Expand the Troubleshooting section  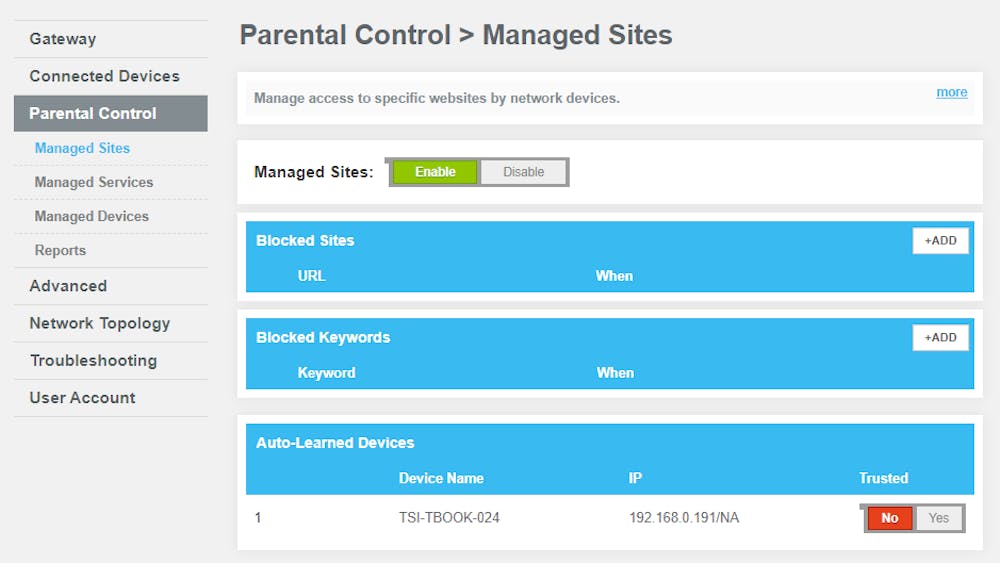coord(93,360)
